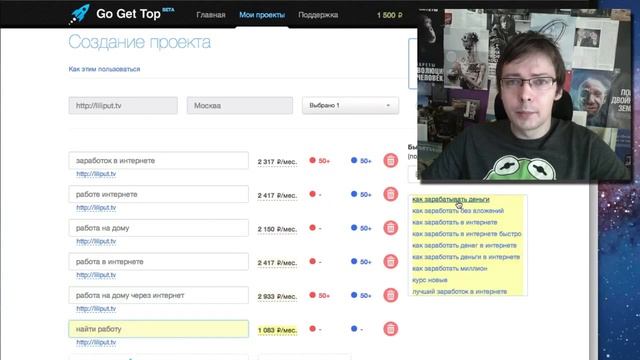This screenshot has width=640, height=360.
Task: Delete the 'работа в интернете' keyword row
Action: point(390,262)
